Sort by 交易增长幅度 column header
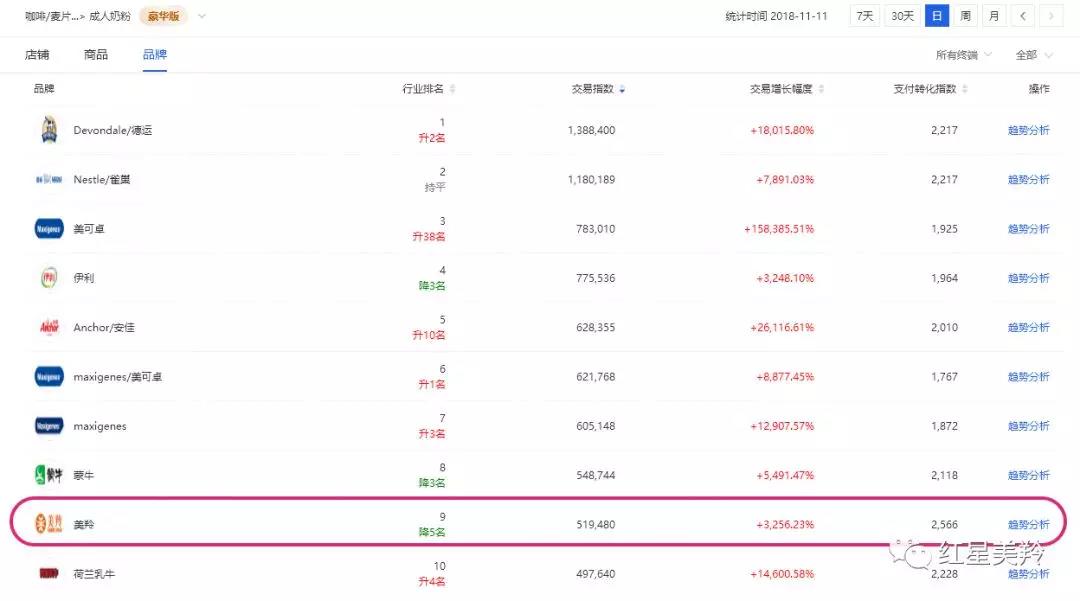Viewport: 1080px width, 601px height. (x=787, y=89)
